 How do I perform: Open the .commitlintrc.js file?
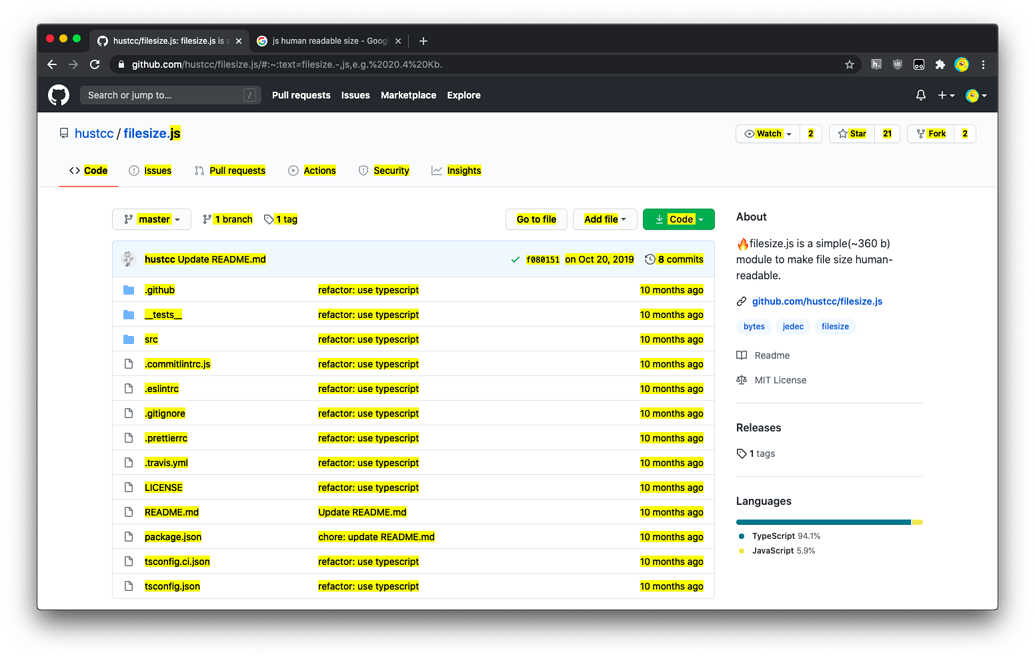[178, 364]
